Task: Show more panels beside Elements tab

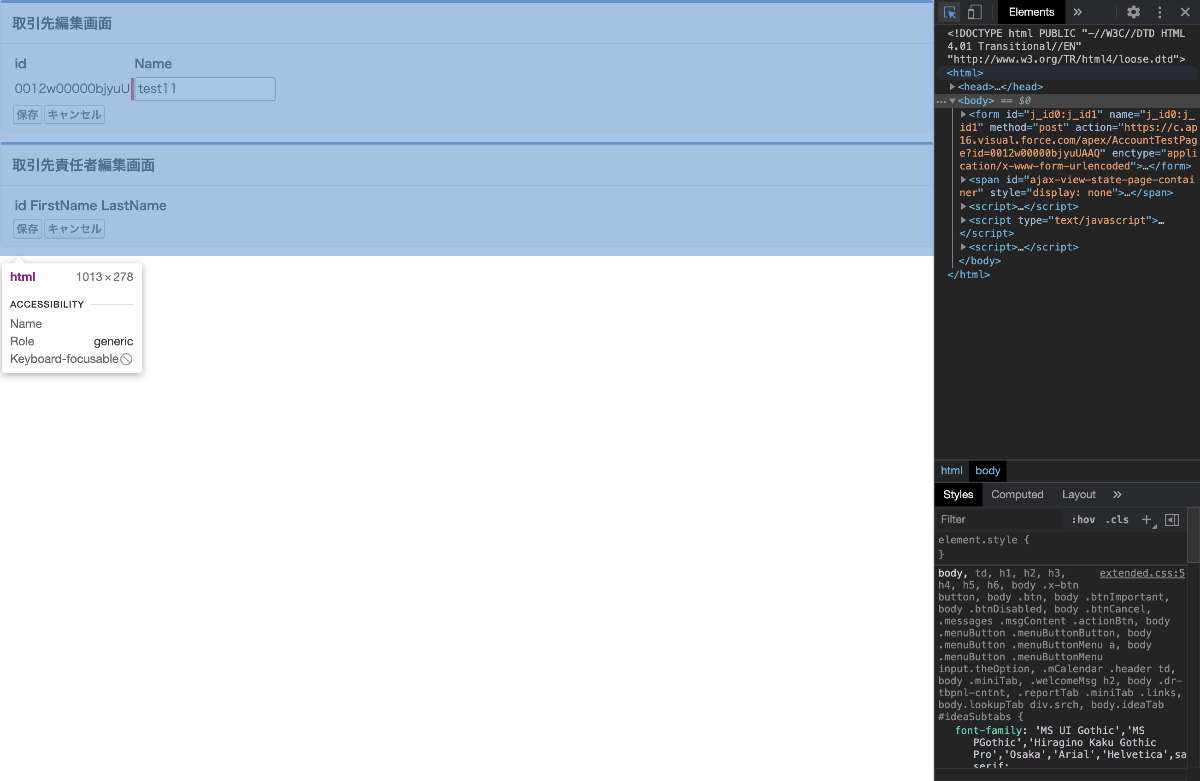Action: pyautogui.click(x=1077, y=12)
